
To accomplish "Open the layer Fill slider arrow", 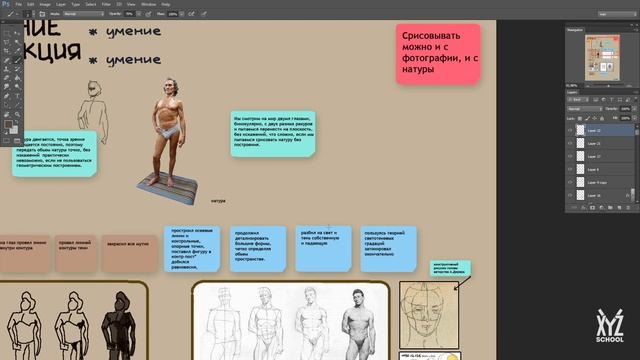I will pyautogui.click(x=635, y=118).
